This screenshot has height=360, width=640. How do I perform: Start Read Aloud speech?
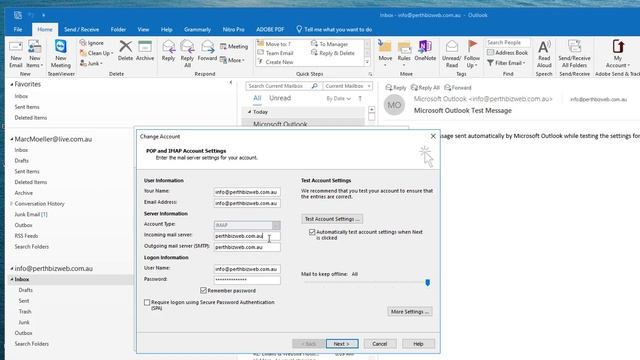(544, 54)
